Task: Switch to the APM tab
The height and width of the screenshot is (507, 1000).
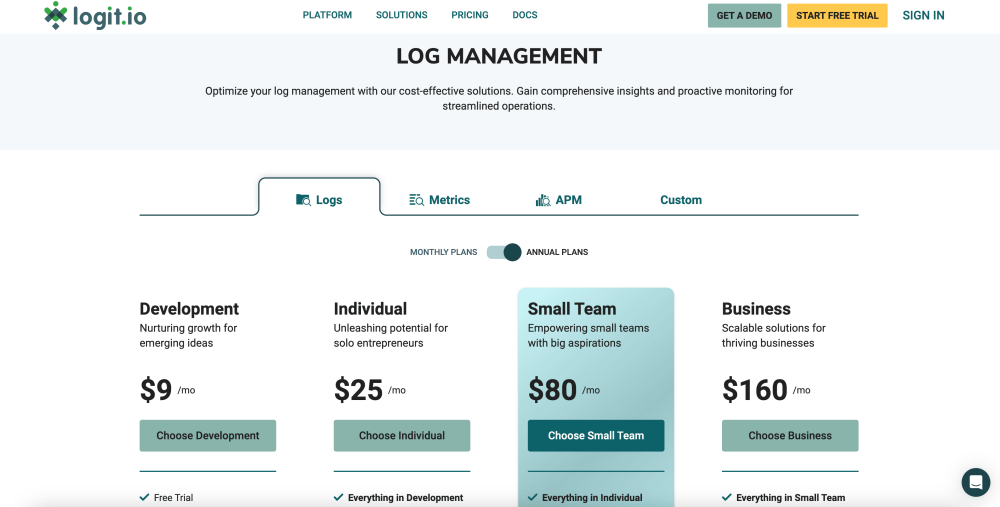Action: coord(559,200)
